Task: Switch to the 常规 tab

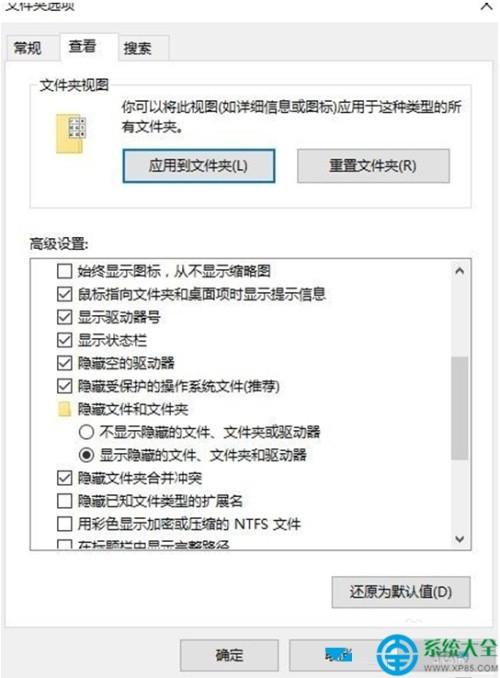Action: (28, 48)
